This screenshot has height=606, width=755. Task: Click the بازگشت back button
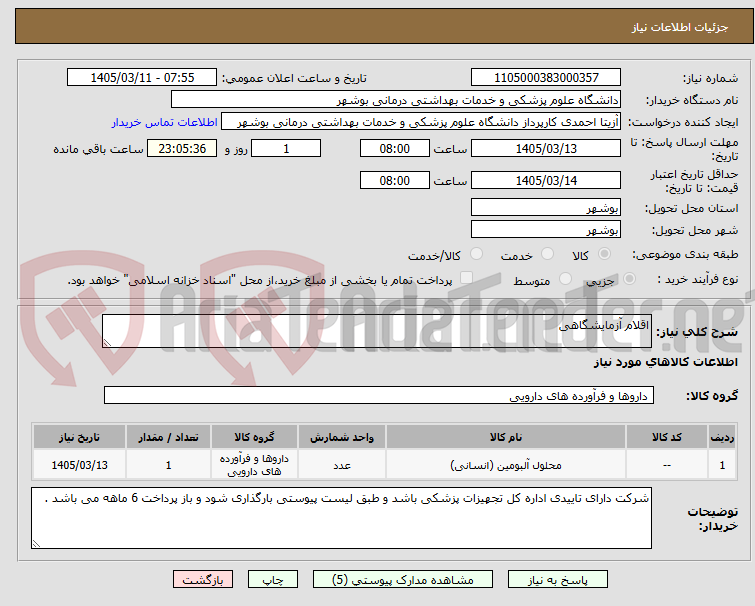click(203, 580)
